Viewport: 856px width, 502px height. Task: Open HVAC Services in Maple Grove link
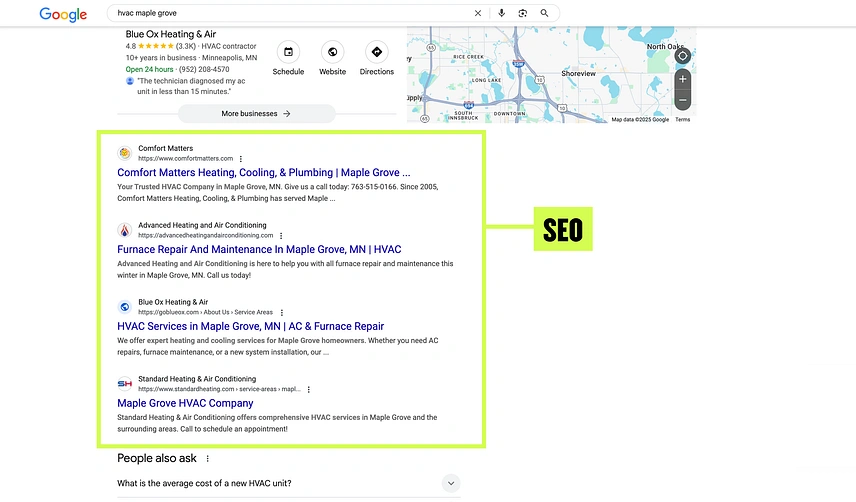point(250,326)
